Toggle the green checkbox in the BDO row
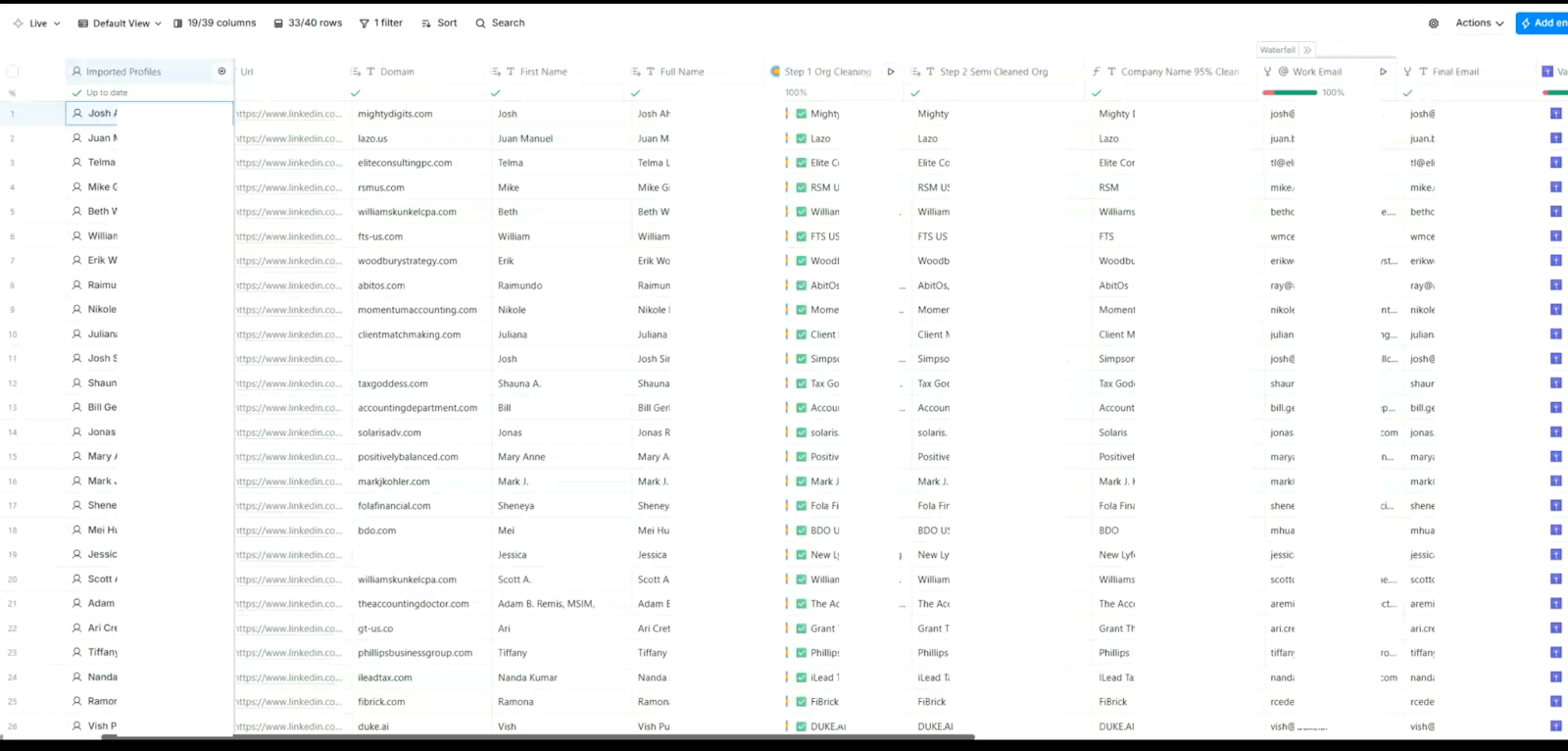Screen dimensions: 1568x751 (x=802, y=530)
